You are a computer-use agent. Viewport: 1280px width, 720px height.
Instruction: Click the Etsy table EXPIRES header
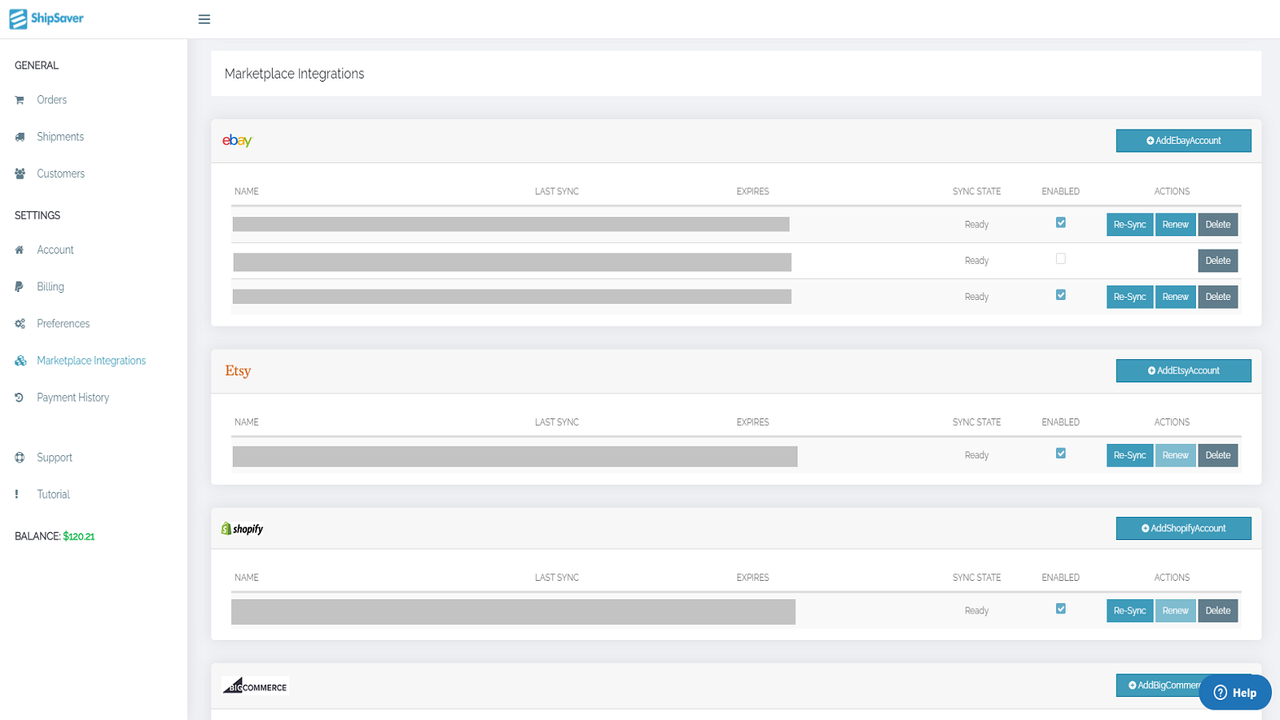[753, 423]
